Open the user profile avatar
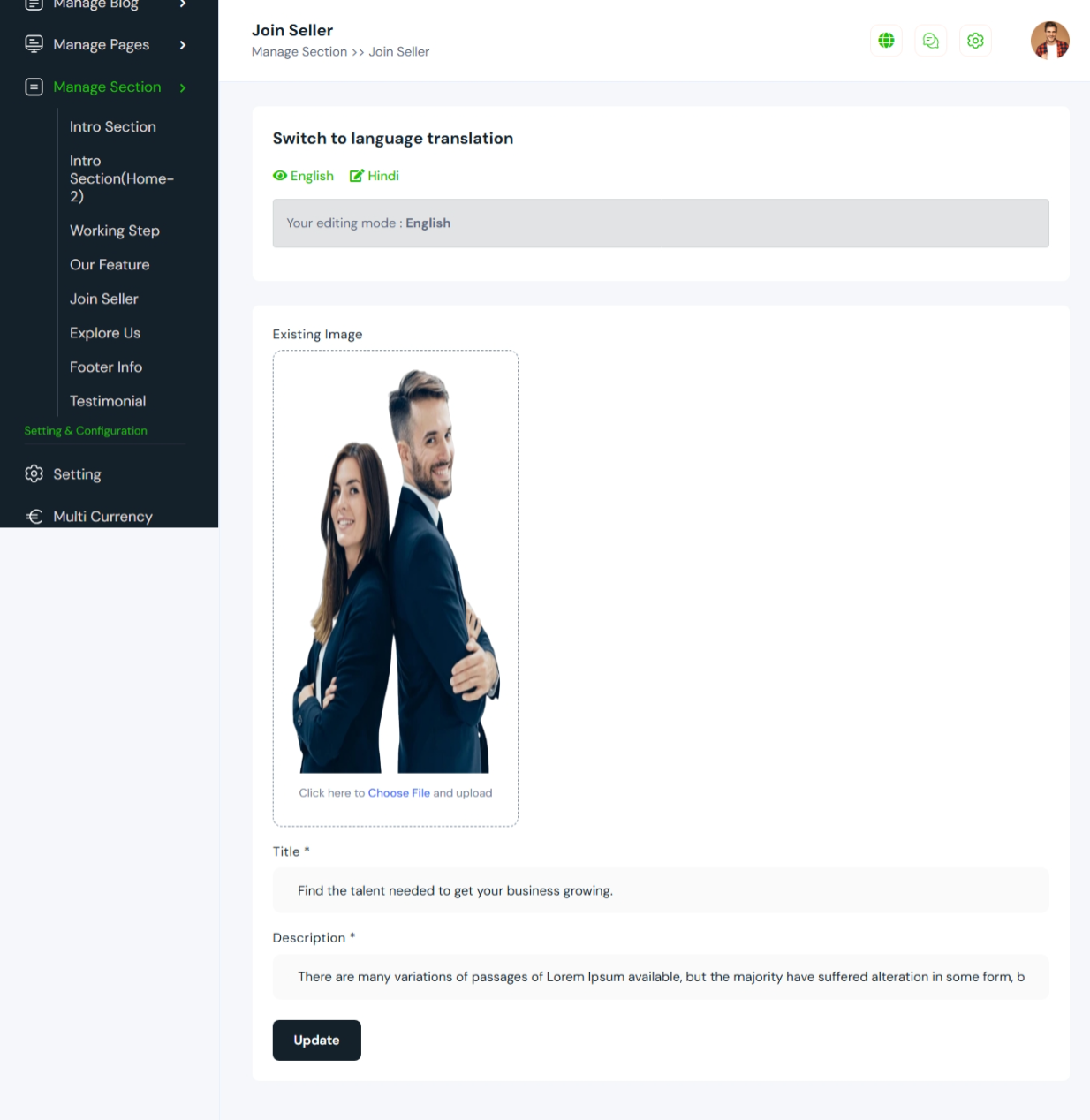The image size is (1090, 1120). point(1049,41)
